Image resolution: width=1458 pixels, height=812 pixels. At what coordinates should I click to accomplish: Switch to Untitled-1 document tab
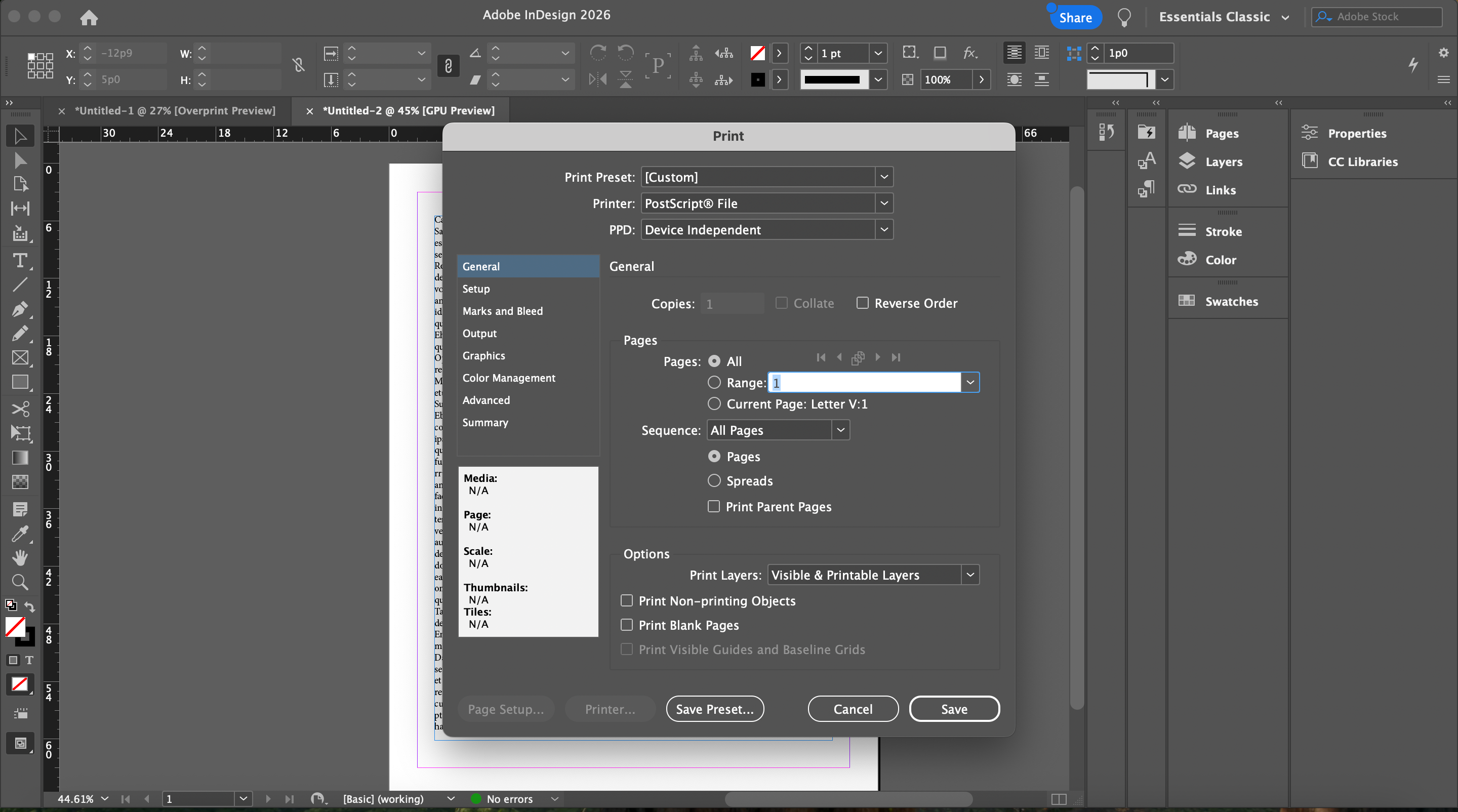[x=175, y=111]
